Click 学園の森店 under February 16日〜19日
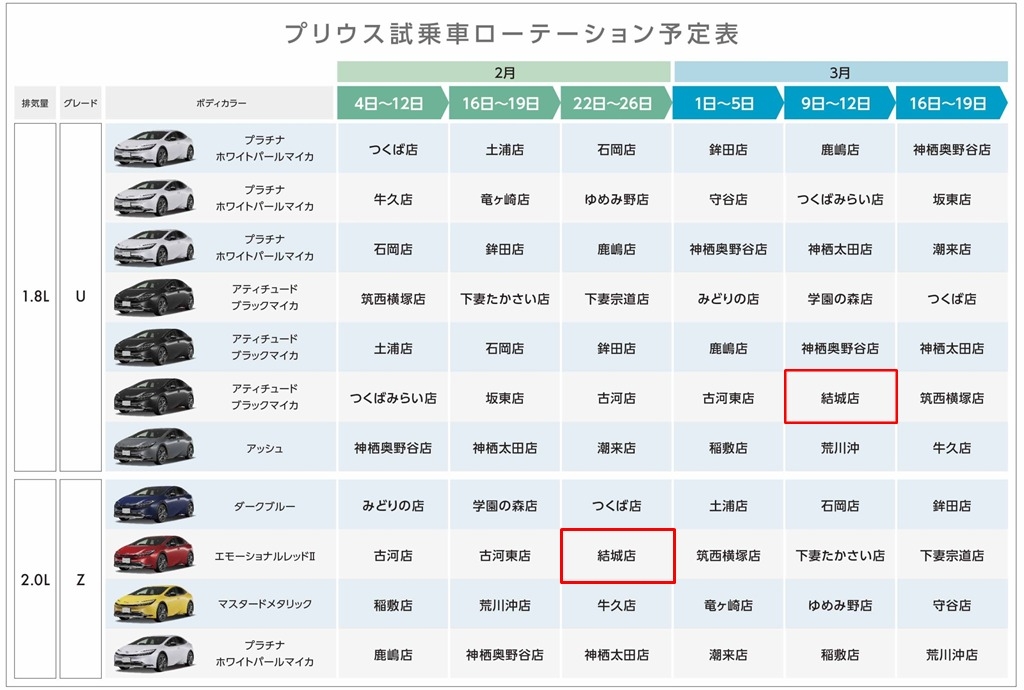The width and height of the screenshot is (1024, 690). (x=504, y=506)
